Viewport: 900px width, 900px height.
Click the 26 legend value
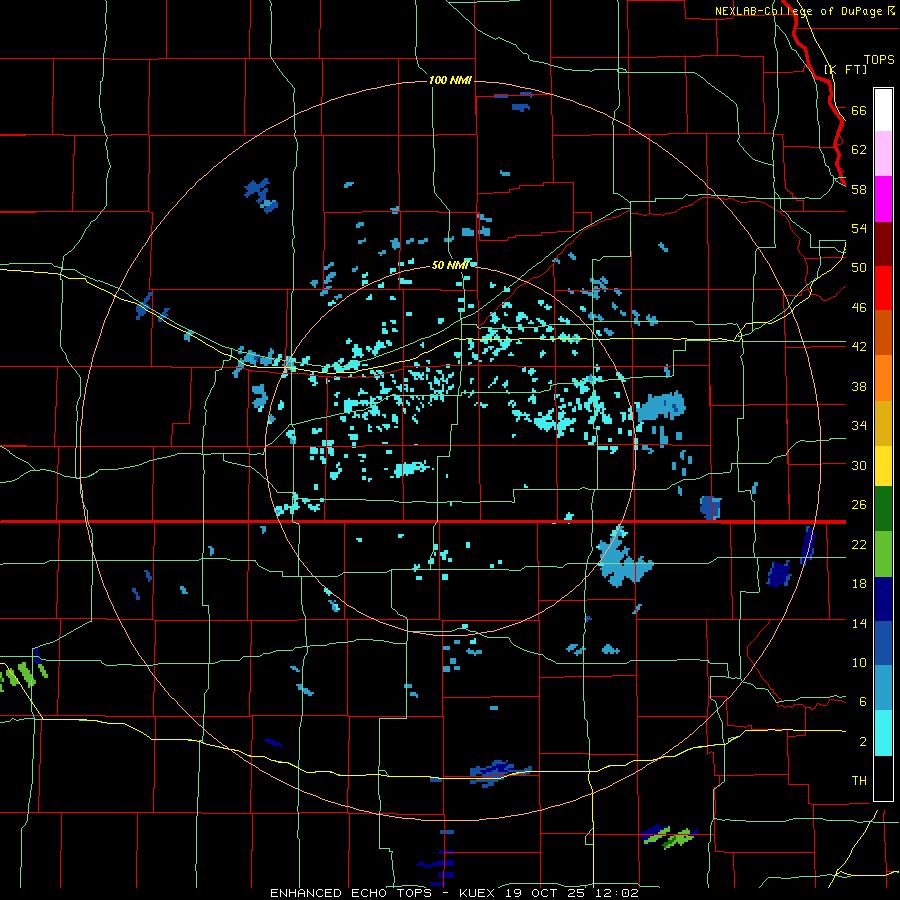click(859, 505)
